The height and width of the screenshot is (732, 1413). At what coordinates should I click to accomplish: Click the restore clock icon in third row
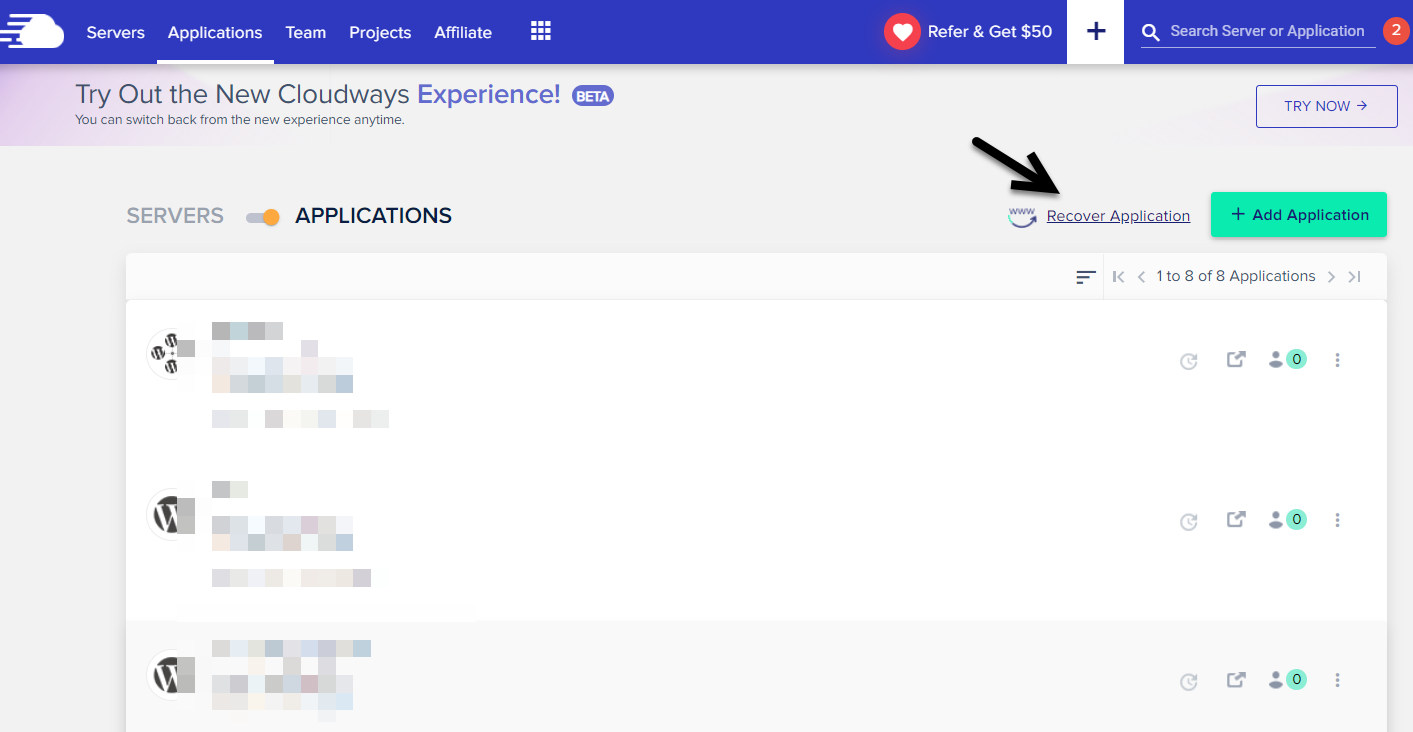tap(1189, 682)
